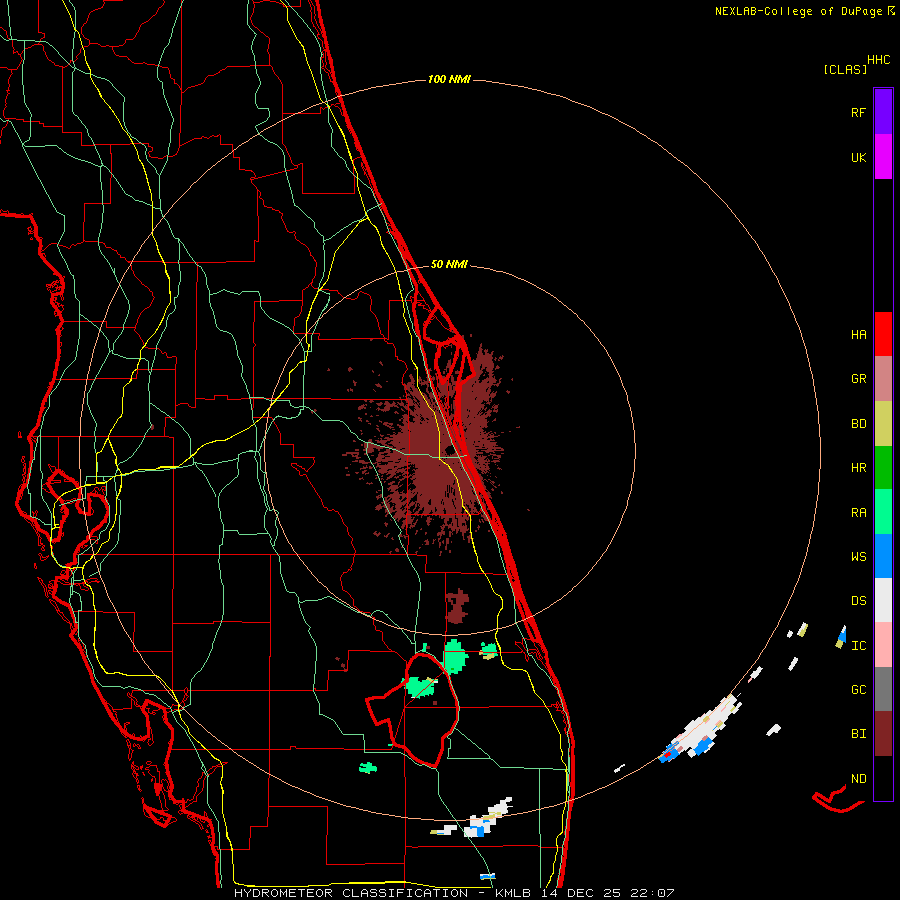
Task: Click the RA legend label
Action: point(858,513)
